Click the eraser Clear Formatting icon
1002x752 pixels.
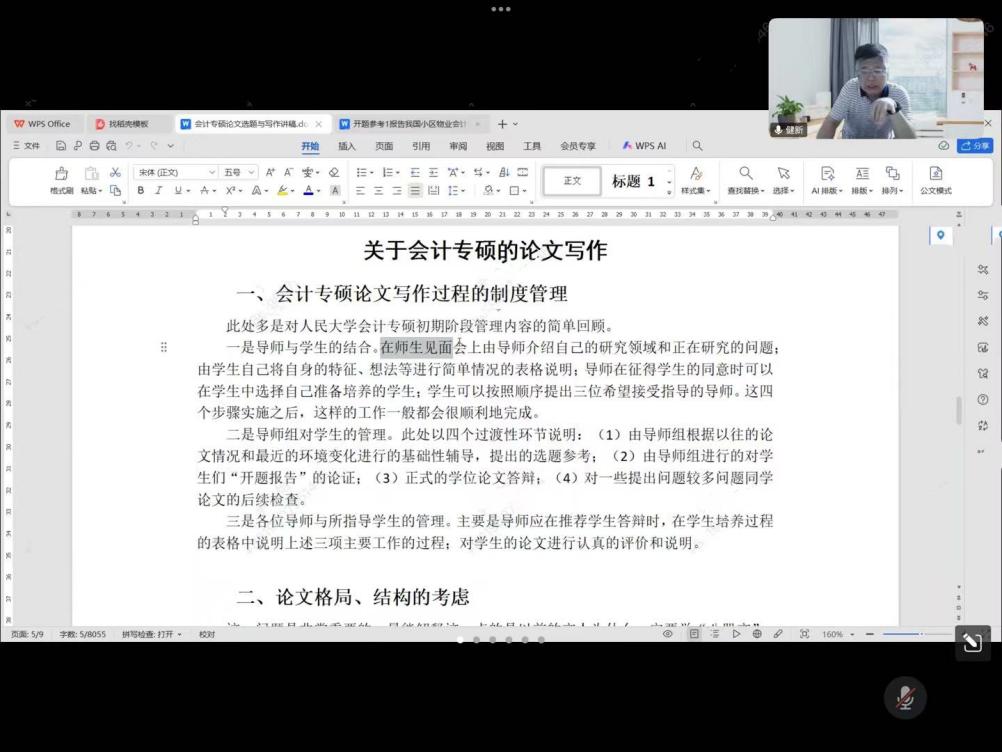(x=334, y=173)
